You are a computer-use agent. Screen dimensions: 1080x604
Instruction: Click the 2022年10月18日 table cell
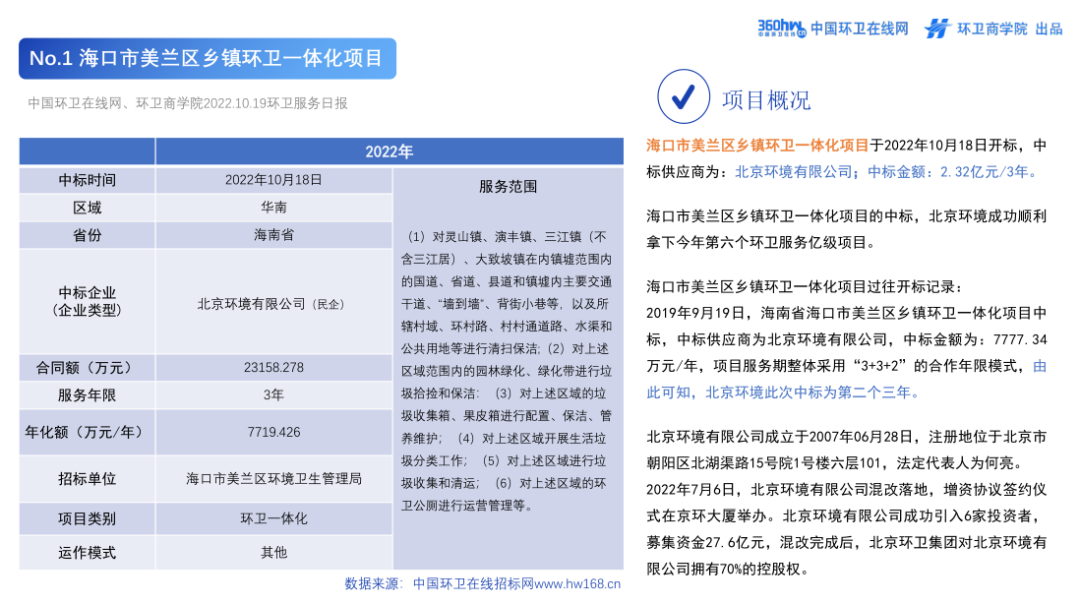(273, 180)
